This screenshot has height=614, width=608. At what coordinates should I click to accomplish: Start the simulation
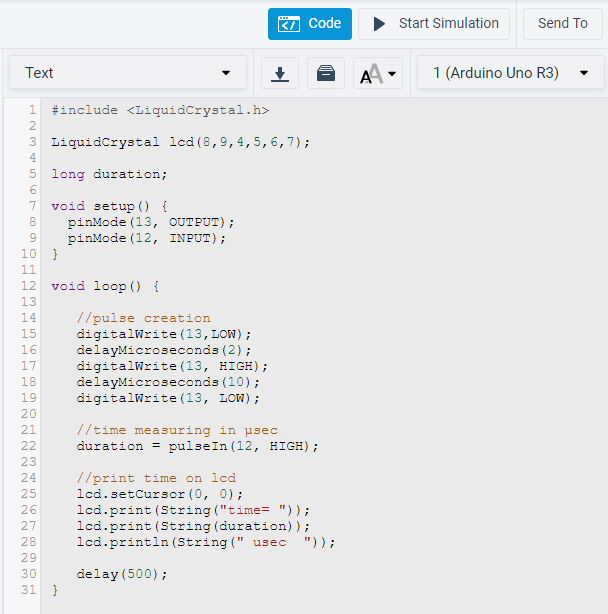point(434,24)
